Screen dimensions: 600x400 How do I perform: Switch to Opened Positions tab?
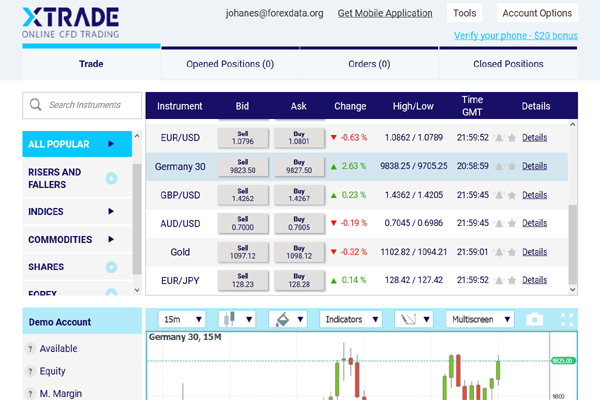pyautogui.click(x=230, y=64)
